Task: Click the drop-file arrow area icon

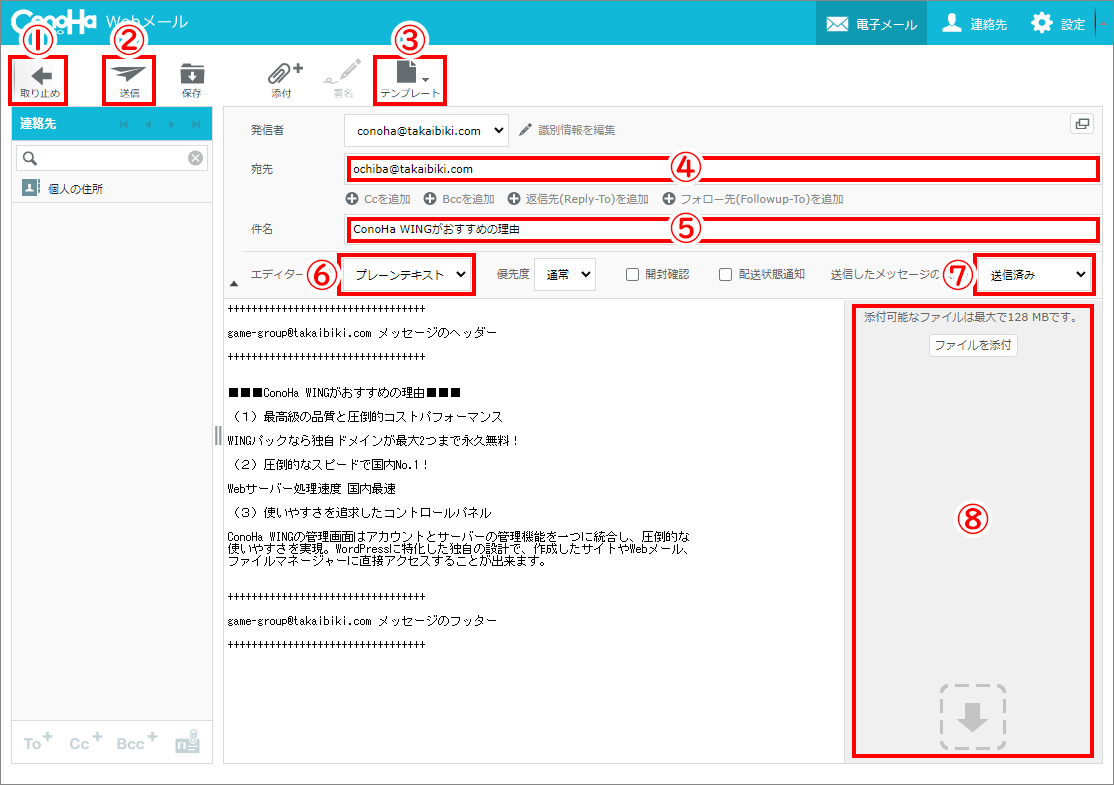Action: [973, 717]
